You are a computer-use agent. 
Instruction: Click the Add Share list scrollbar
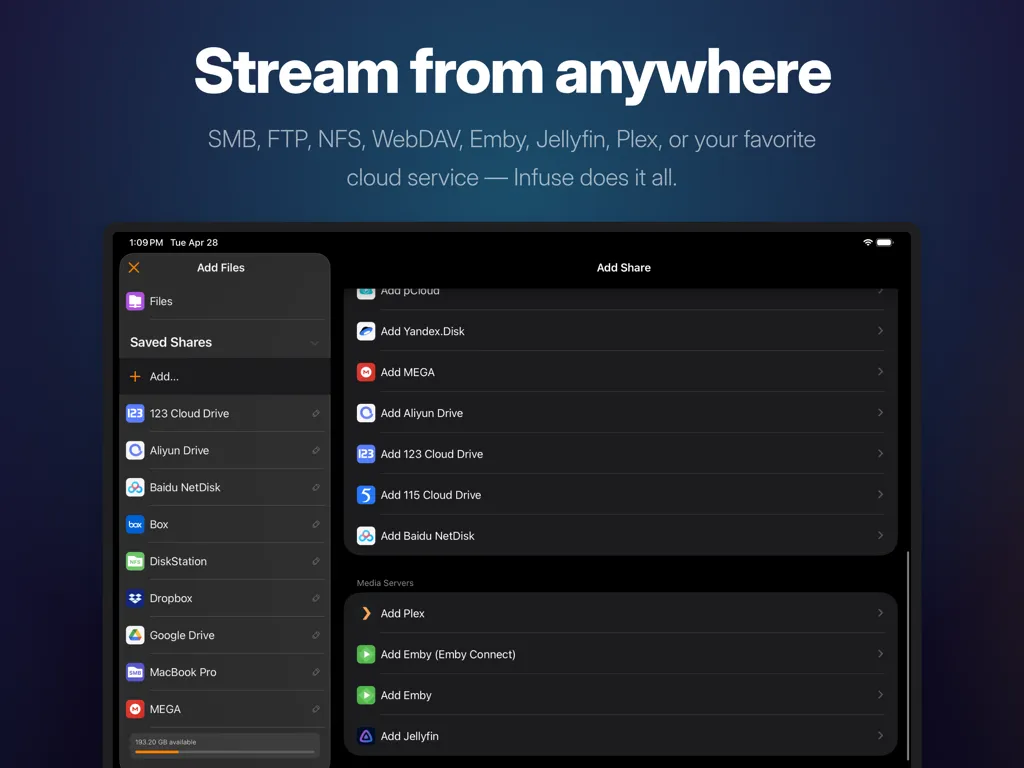coord(908,655)
